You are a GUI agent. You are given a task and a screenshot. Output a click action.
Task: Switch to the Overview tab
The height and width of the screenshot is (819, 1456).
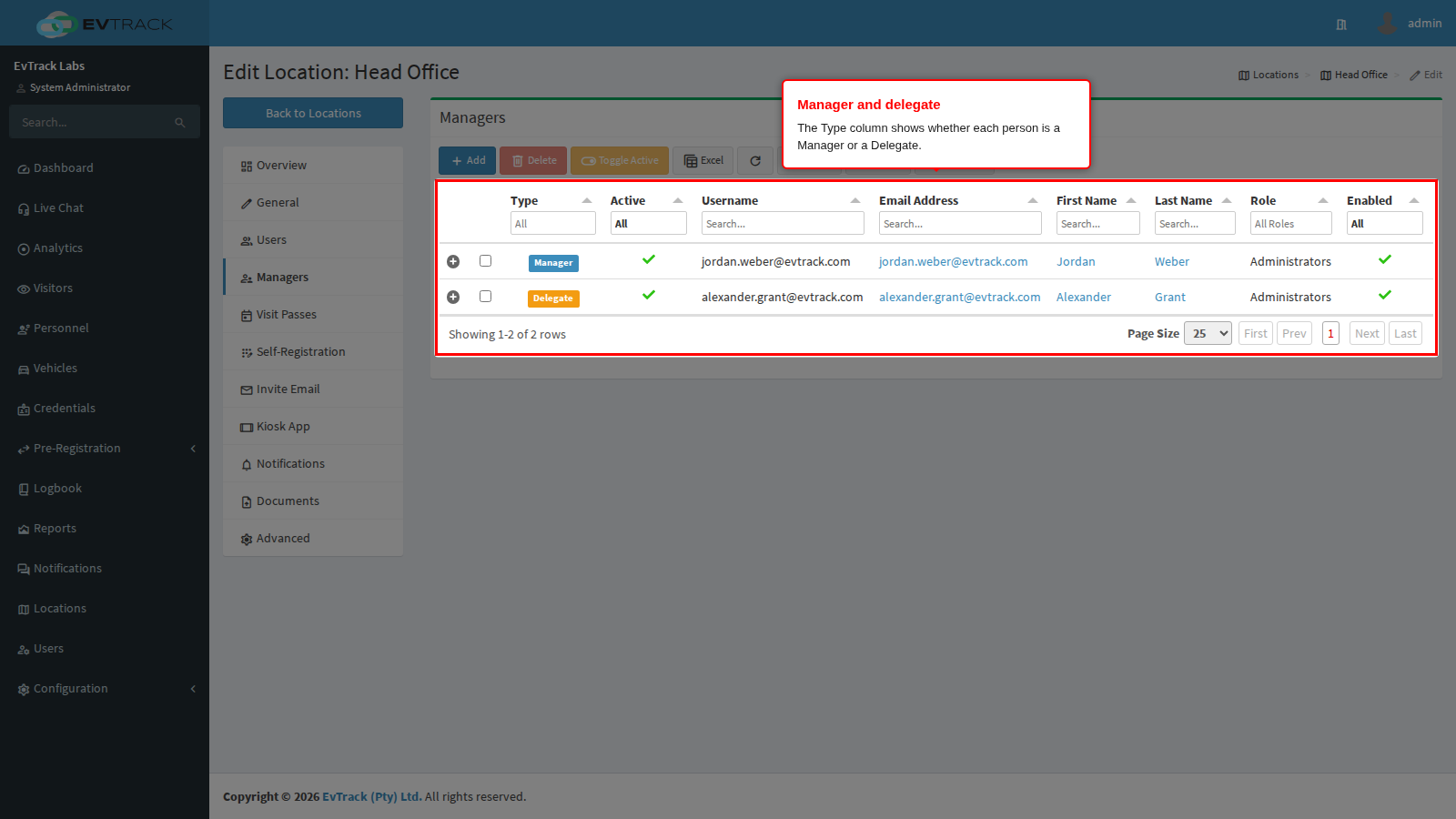pyautogui.click(x=313, y=166)
